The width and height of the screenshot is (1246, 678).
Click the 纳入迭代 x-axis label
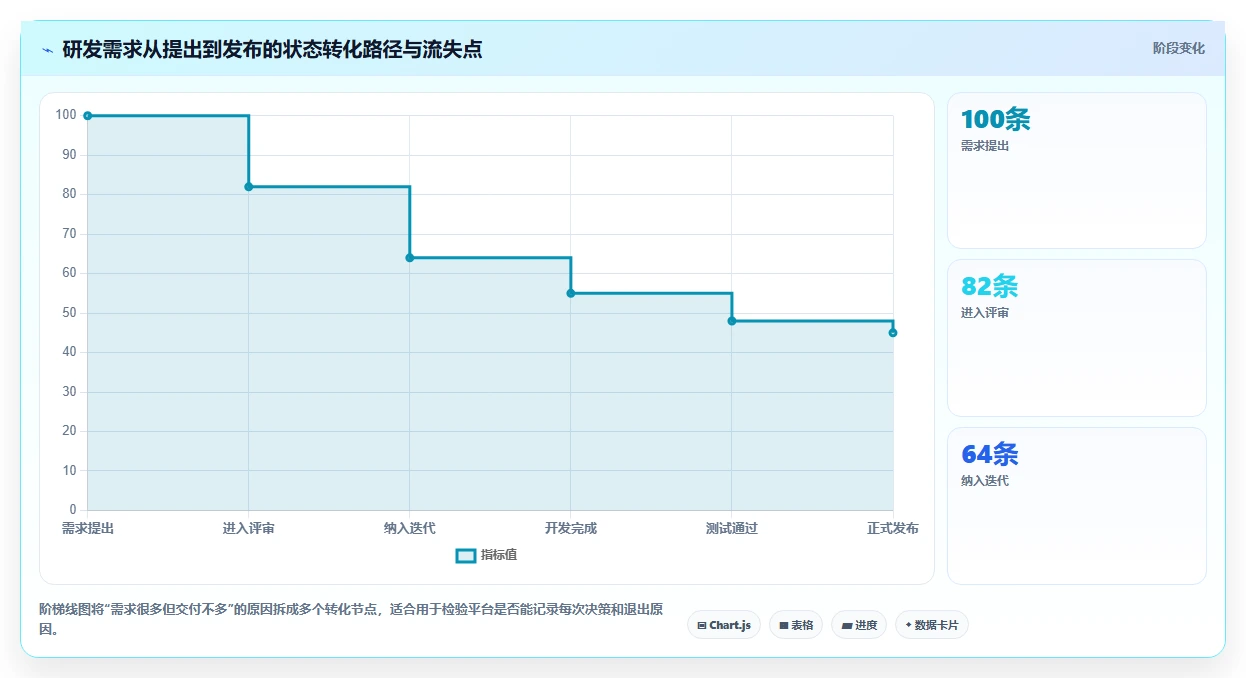pyautogui.click(x=410, y=528)
